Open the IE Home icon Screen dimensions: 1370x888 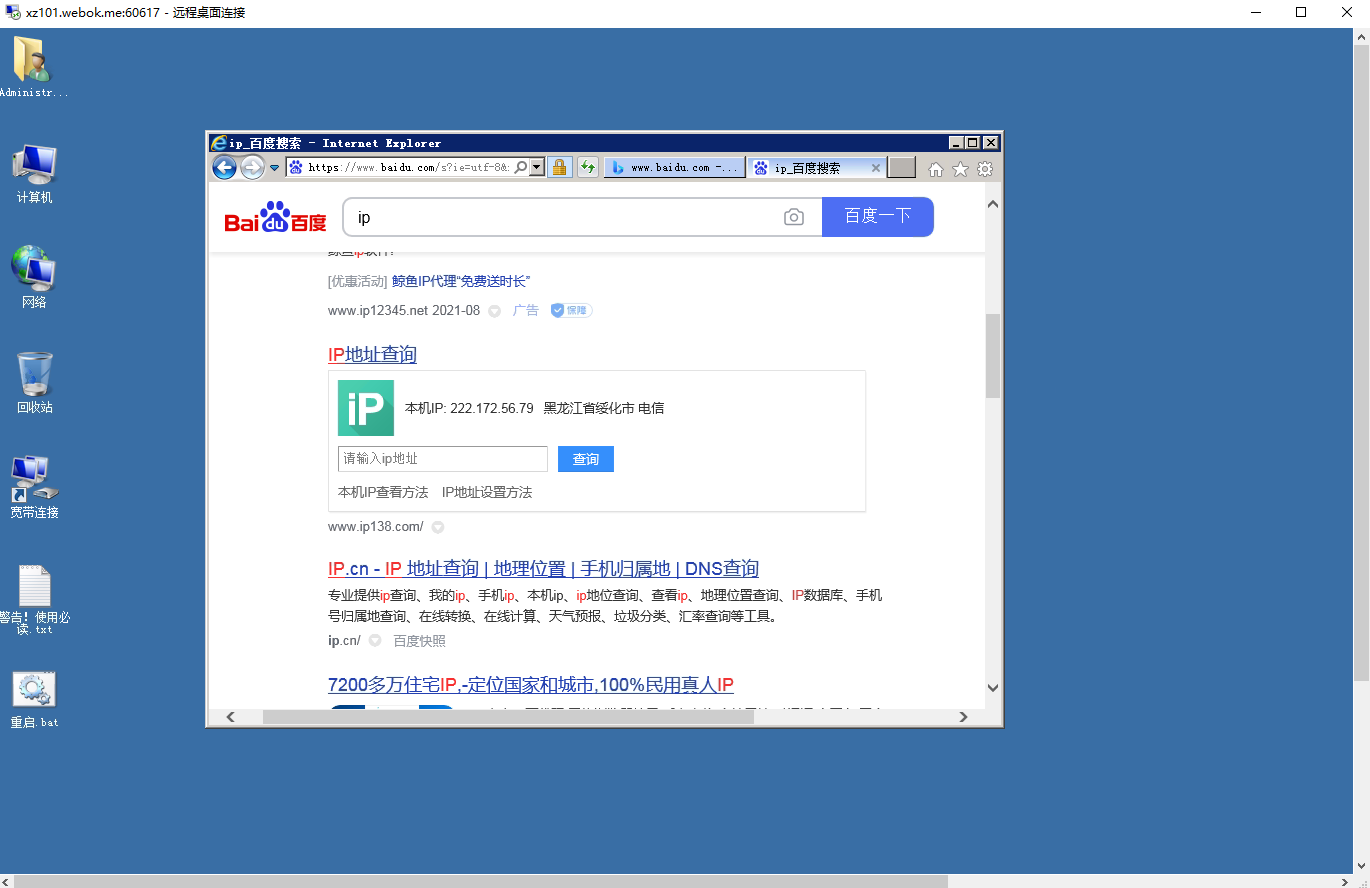pyautogui.click(x=936, y=169)
